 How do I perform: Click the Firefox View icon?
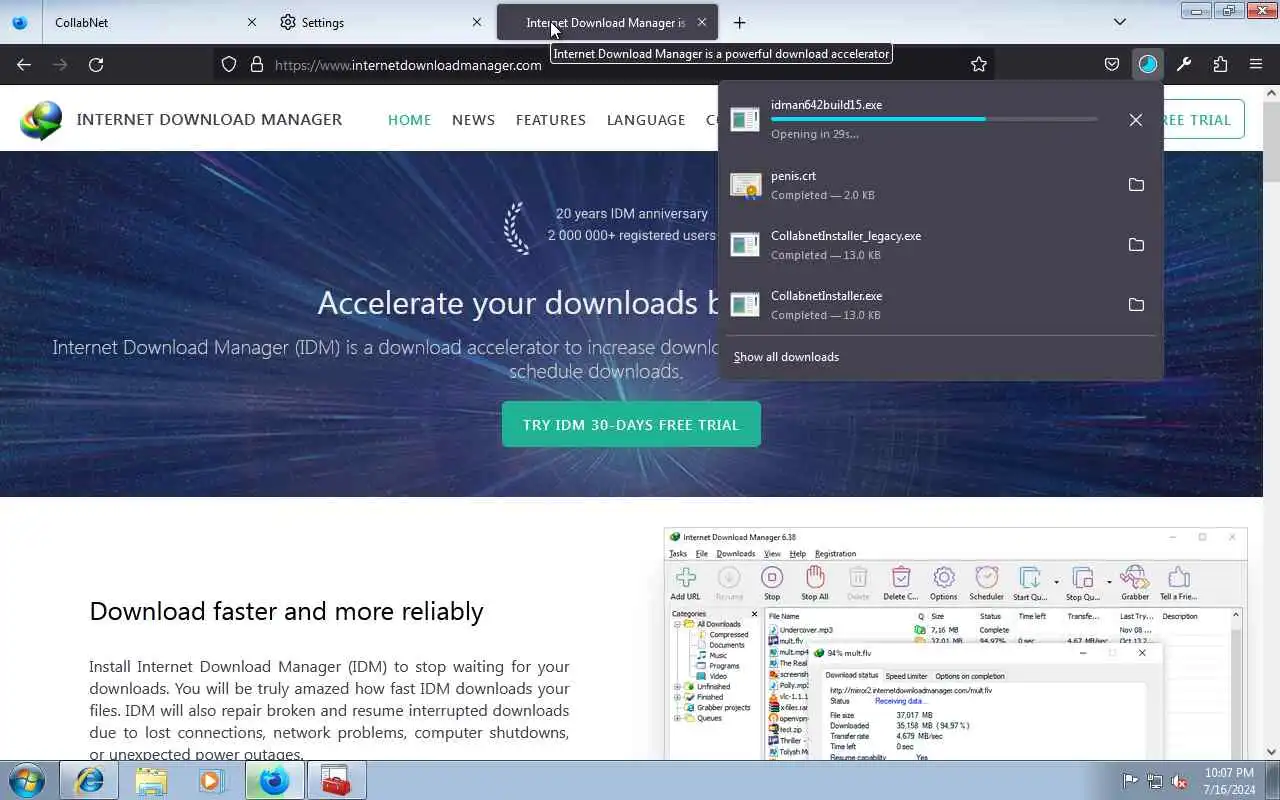point(20,22)
